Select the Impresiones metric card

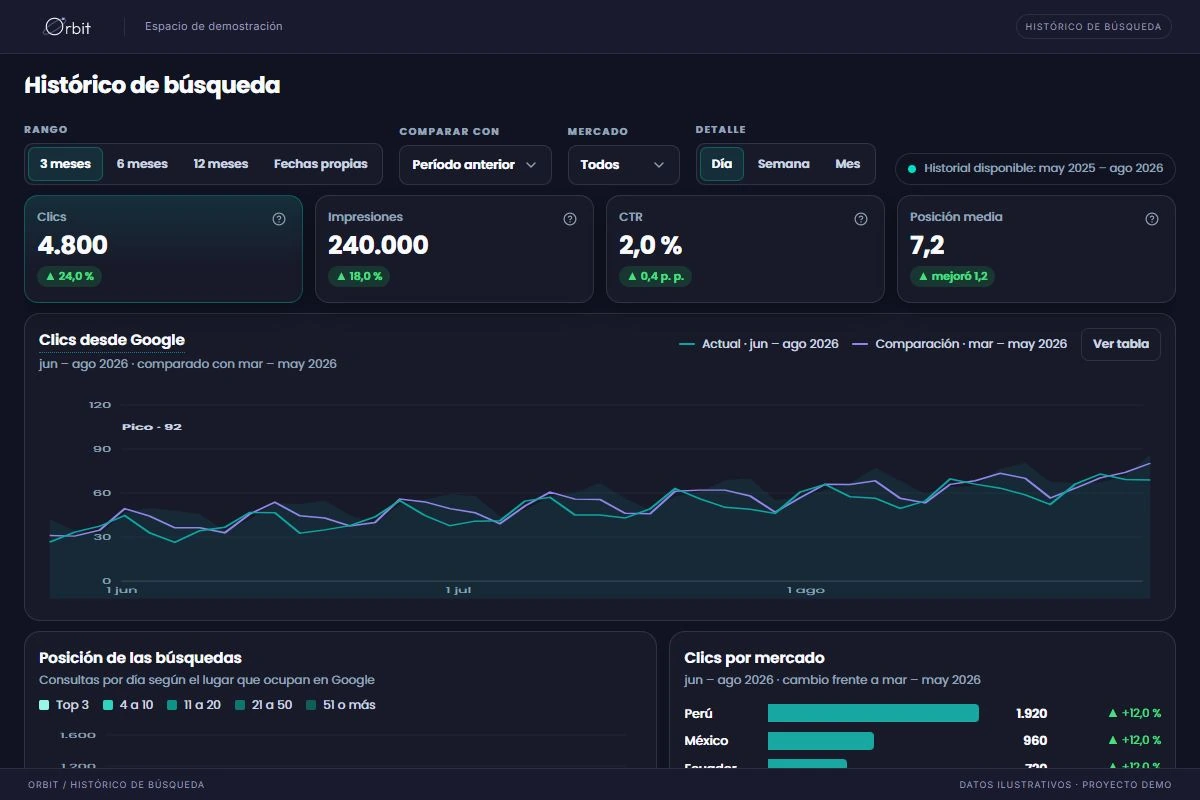[454, 249]
